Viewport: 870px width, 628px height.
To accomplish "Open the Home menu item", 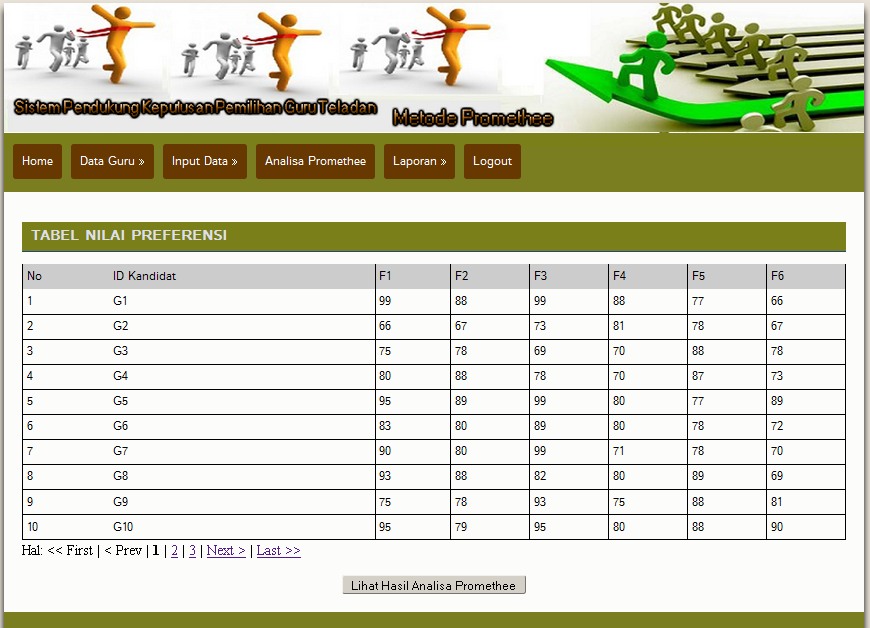I will coord(37,161).
